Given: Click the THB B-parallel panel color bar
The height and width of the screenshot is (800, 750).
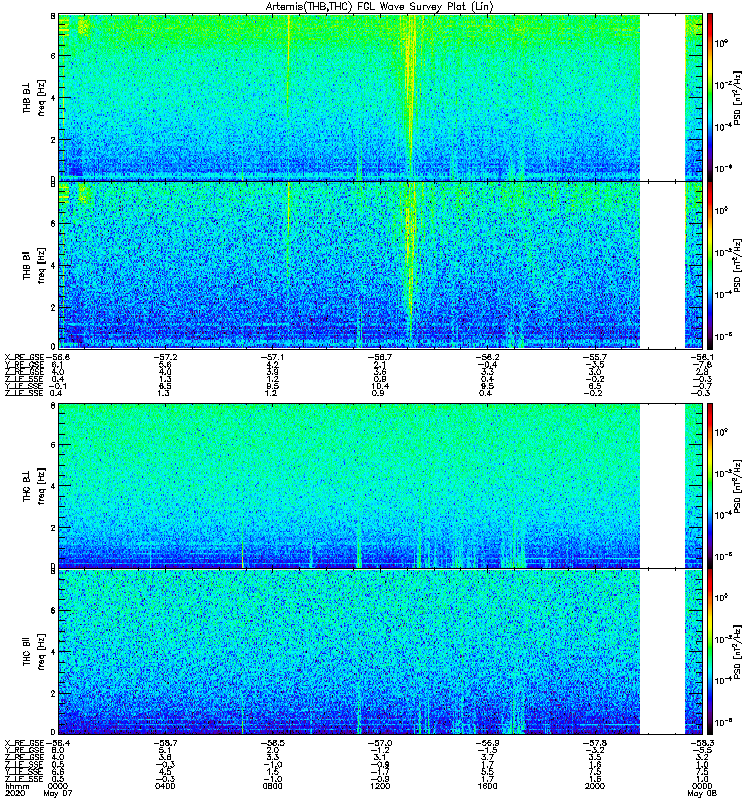Looking at the screenshot, I should click(710, 265).
